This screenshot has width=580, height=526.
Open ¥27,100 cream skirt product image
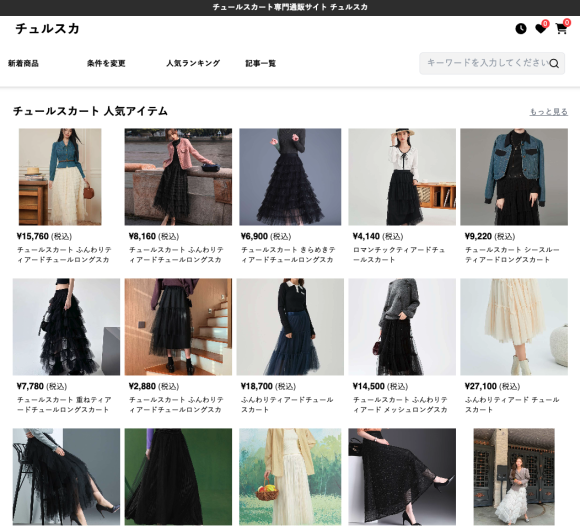[514, 327]
